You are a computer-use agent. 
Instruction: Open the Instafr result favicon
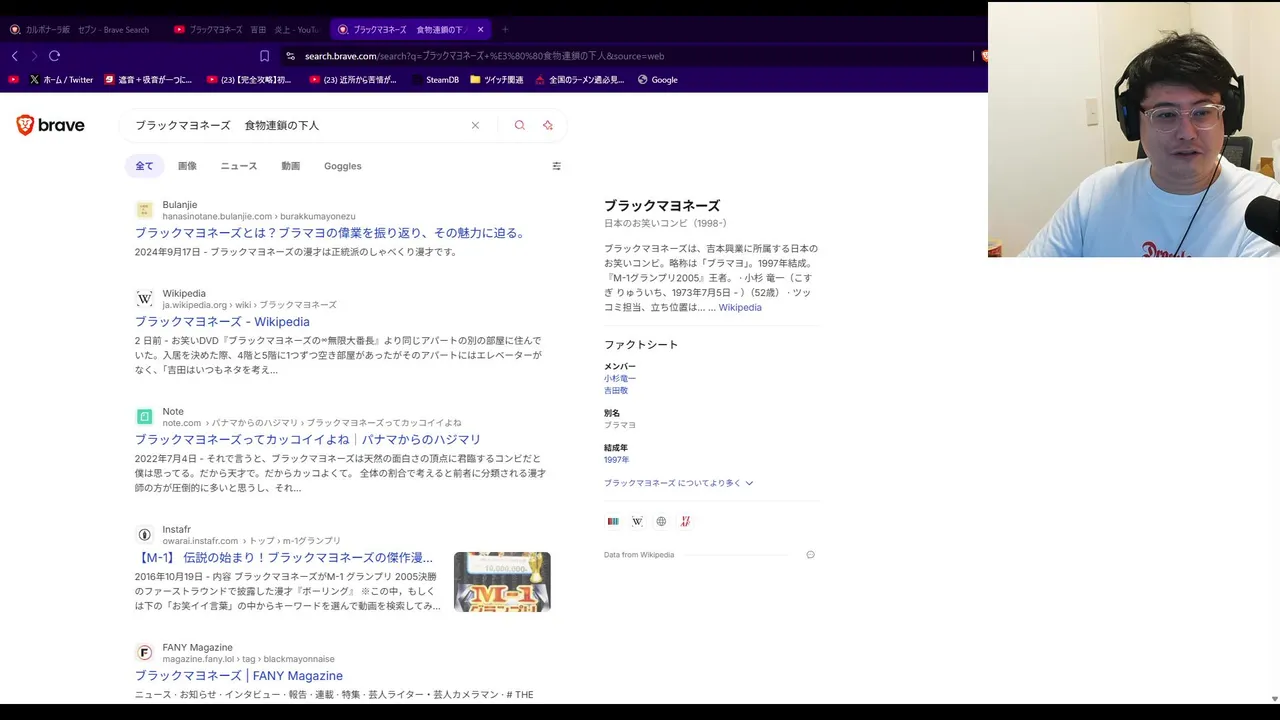(x=144, y=534)
